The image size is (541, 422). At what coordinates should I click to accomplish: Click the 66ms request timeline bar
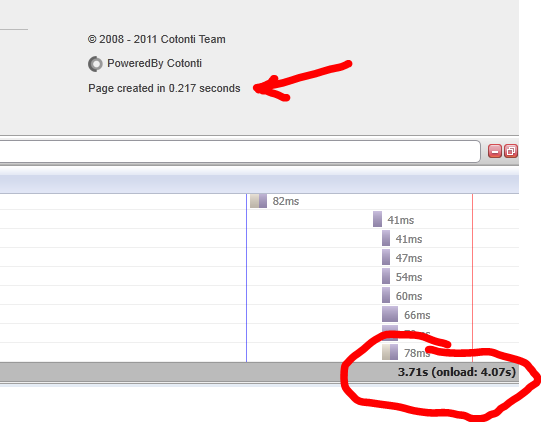point(390,314)
